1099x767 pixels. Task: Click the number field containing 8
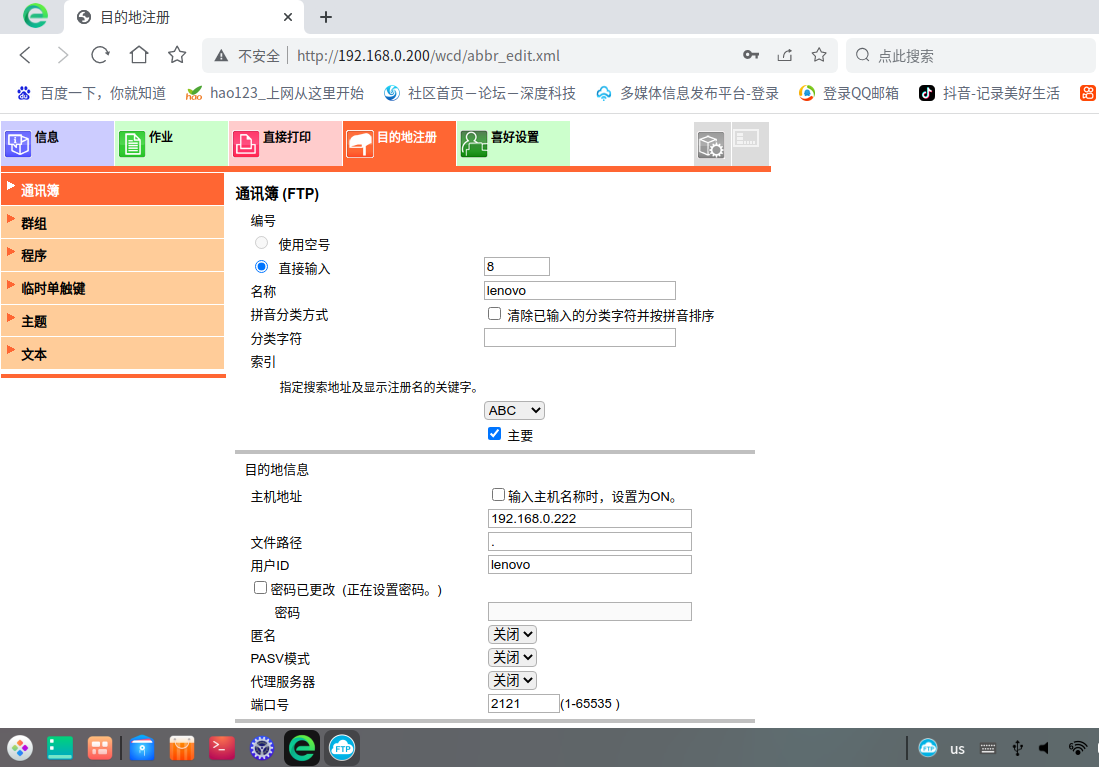[x=517, y=266]
